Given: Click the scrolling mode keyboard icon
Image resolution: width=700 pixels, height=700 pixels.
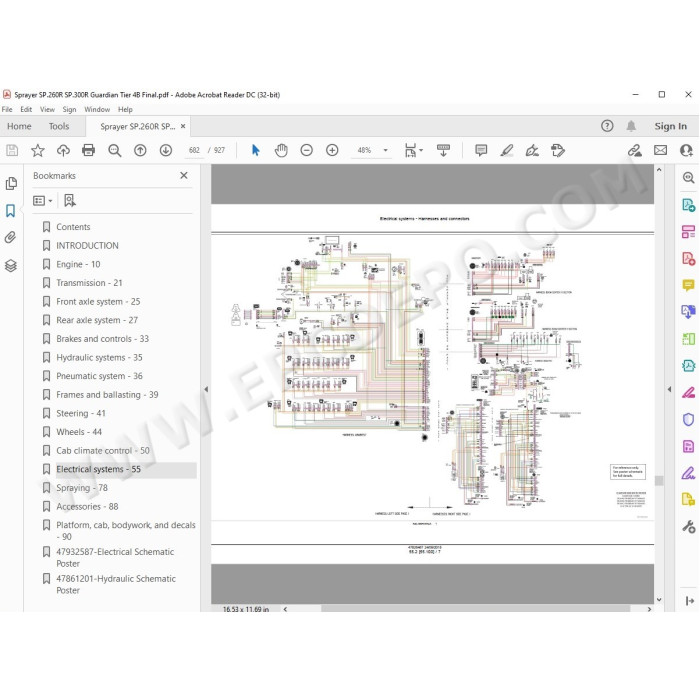Looking at the screenshot, I should [x=443, y=150].
